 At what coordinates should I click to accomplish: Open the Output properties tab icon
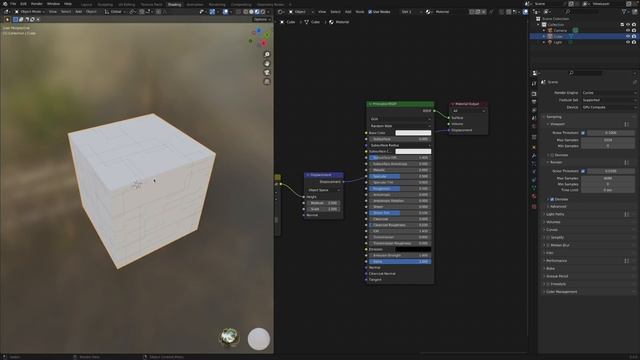pyautogui.click(x=534, y=102)
